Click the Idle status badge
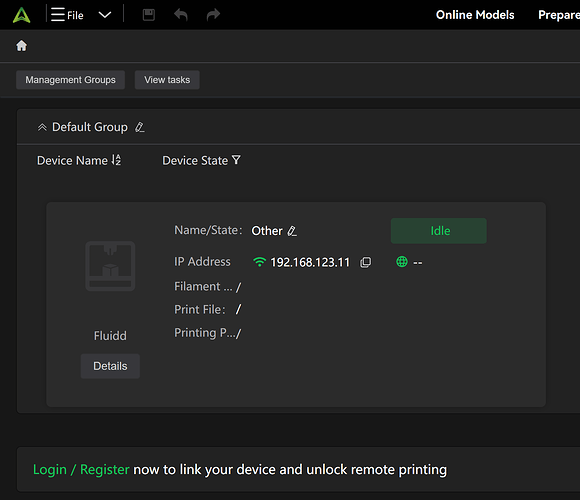Screen dimensions: 580x500 coord(439,231)
